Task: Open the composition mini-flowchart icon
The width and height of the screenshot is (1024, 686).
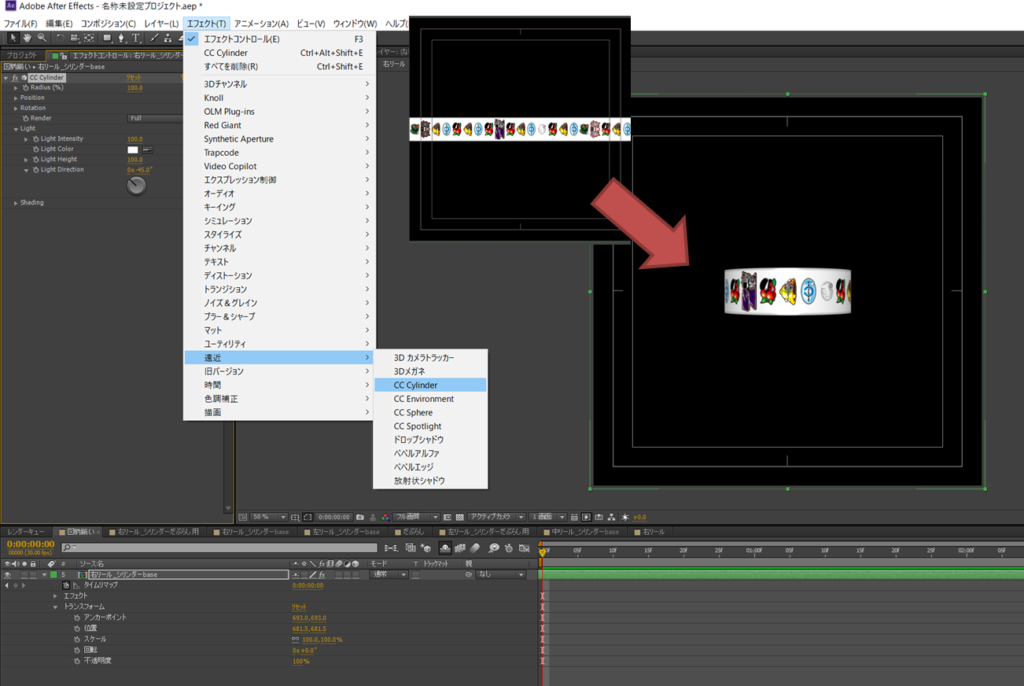Action: (x=391, y=548)
